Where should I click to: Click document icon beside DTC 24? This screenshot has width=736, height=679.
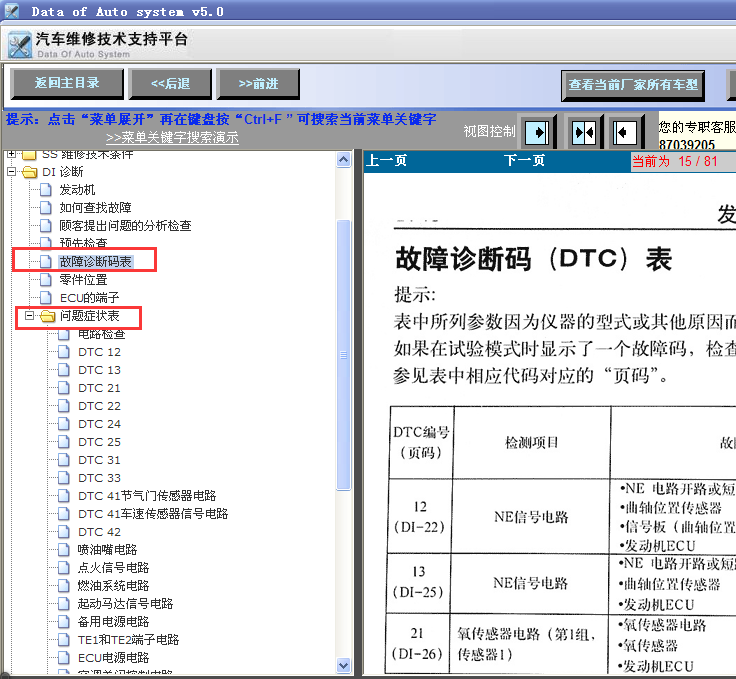click(x=64, y=424)
